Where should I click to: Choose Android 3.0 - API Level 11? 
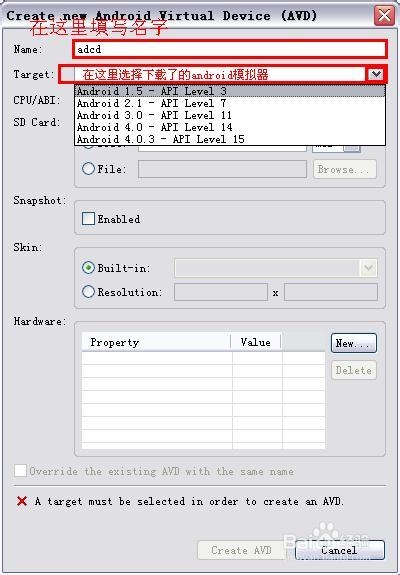[230, 115]
